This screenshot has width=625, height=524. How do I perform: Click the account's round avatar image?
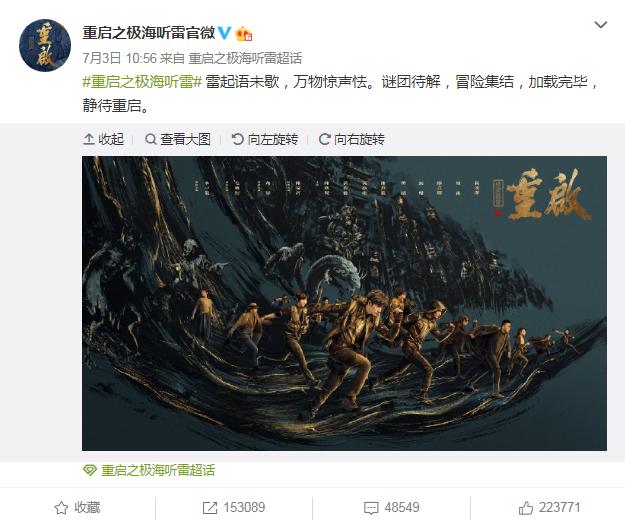tap(45, 45)
